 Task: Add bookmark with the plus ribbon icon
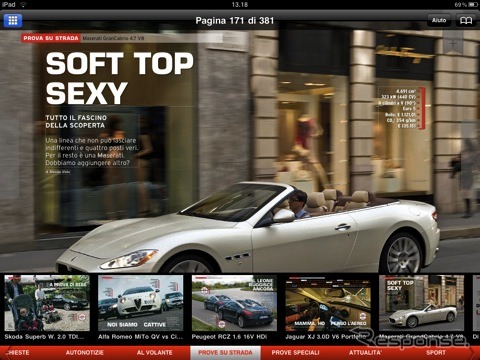(x=453, y=43)
